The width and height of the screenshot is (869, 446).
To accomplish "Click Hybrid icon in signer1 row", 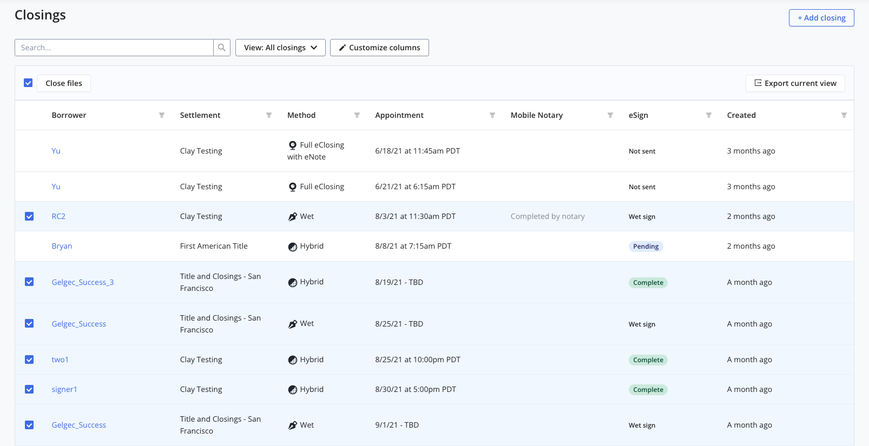I will click(293, 390).
